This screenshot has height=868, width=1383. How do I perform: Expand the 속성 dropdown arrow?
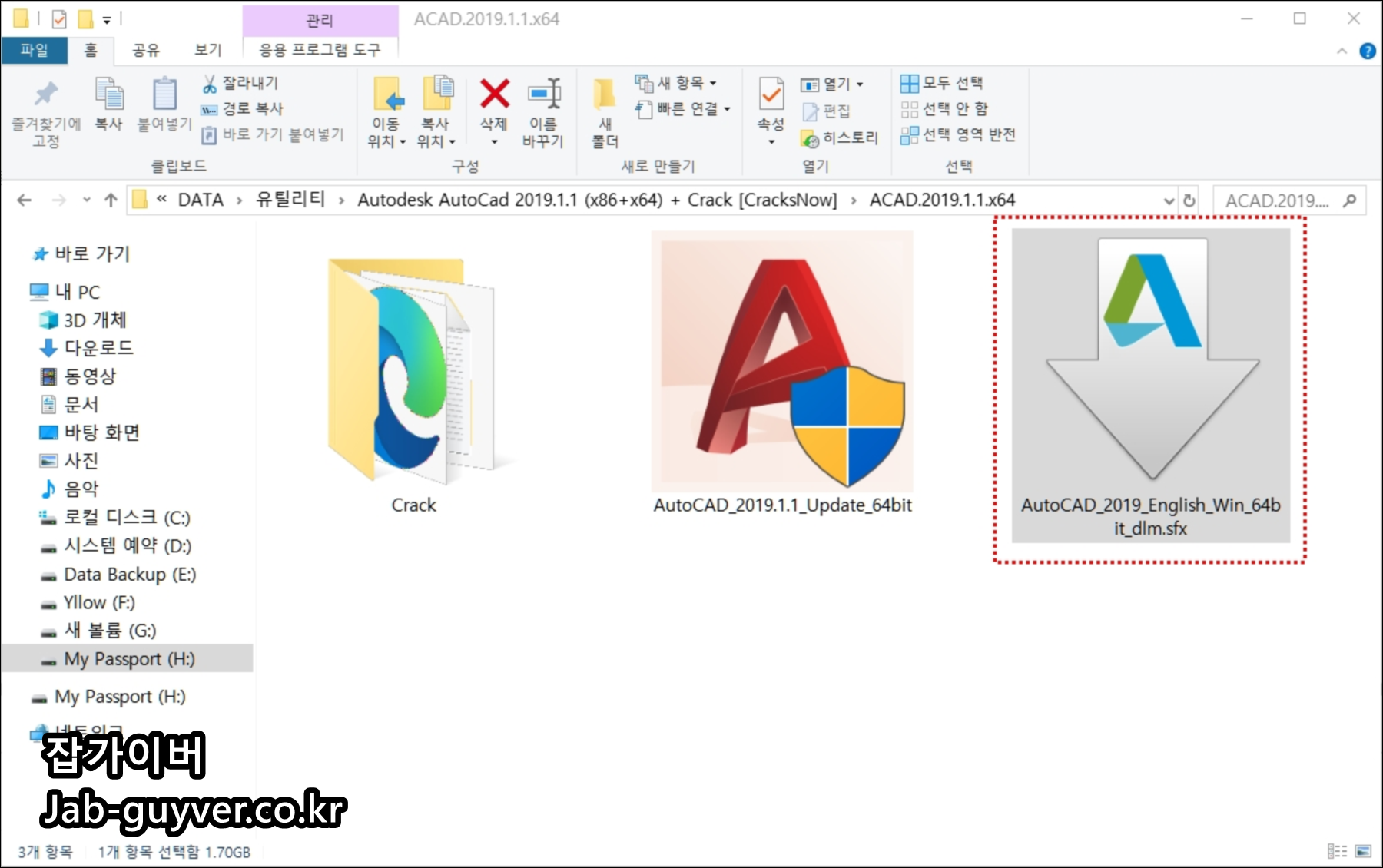tap(771, 142)
